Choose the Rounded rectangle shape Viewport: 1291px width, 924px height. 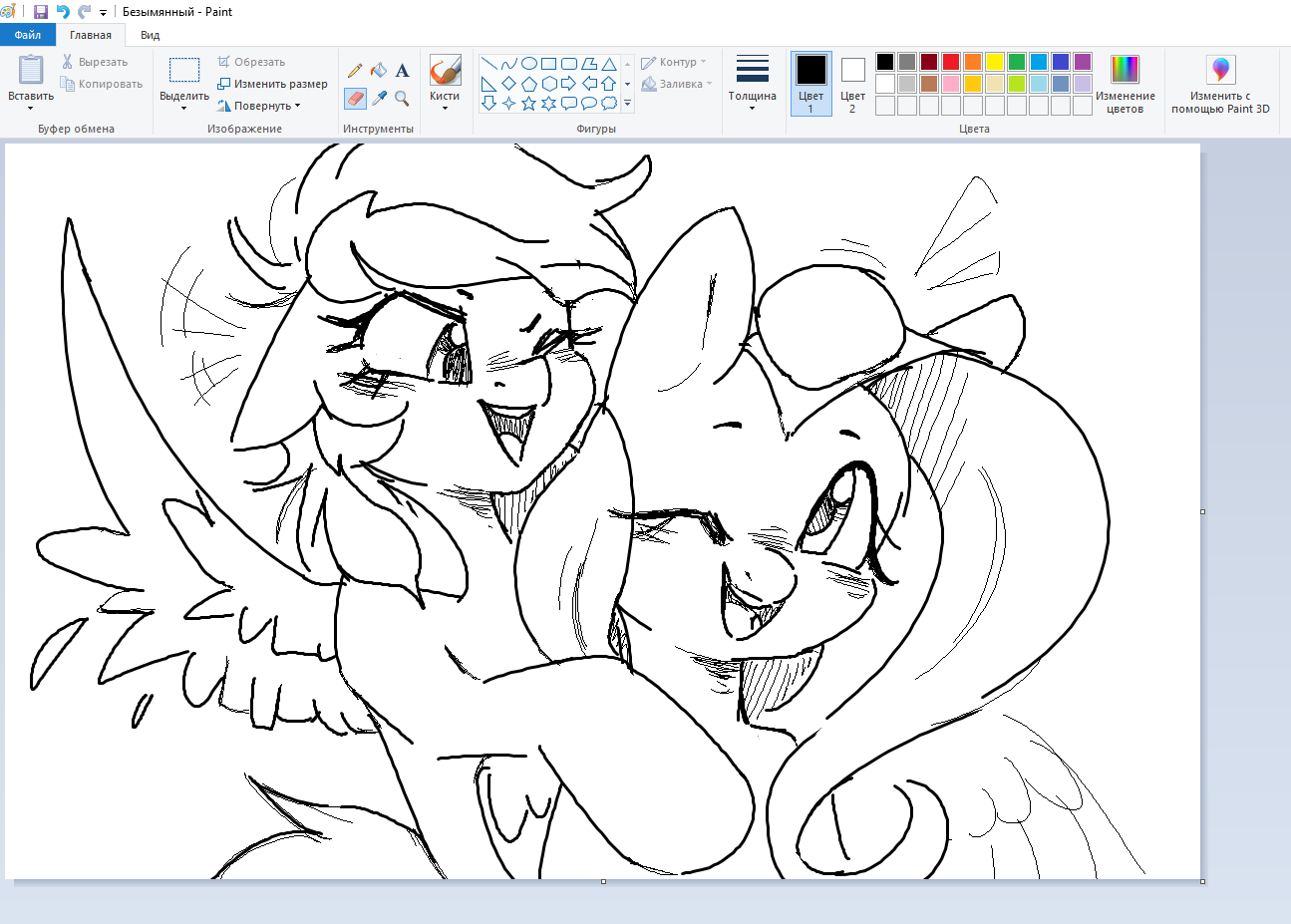569,64
